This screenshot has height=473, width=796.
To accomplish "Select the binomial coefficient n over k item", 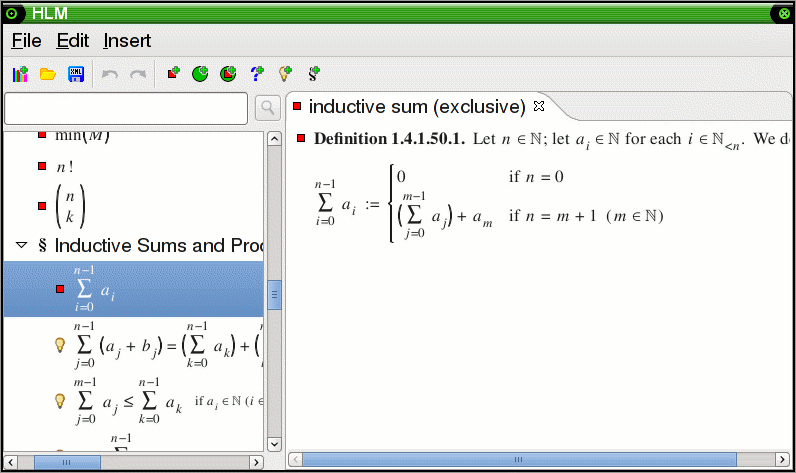I will (x=71, y=205).
